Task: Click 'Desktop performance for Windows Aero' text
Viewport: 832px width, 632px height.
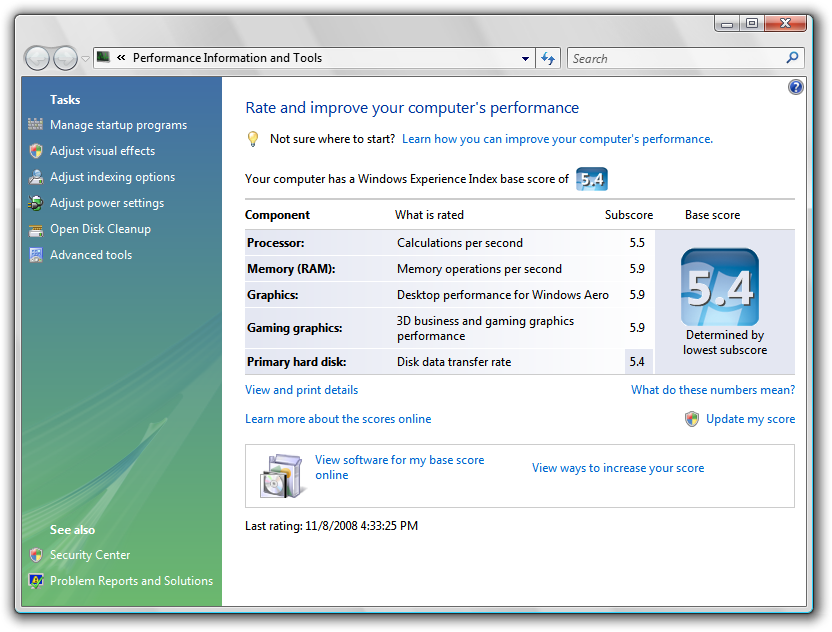Action: tap(502, 295)
